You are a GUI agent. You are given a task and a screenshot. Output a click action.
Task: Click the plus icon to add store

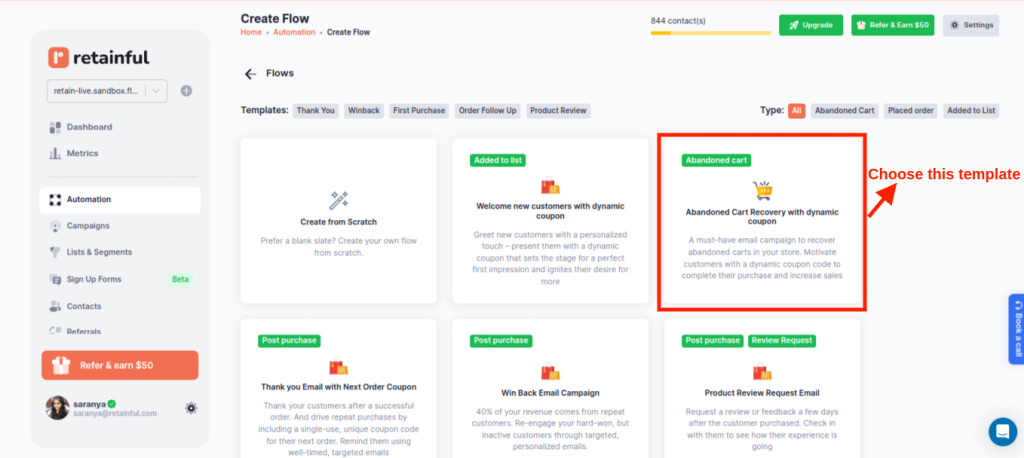coord(186,91)
